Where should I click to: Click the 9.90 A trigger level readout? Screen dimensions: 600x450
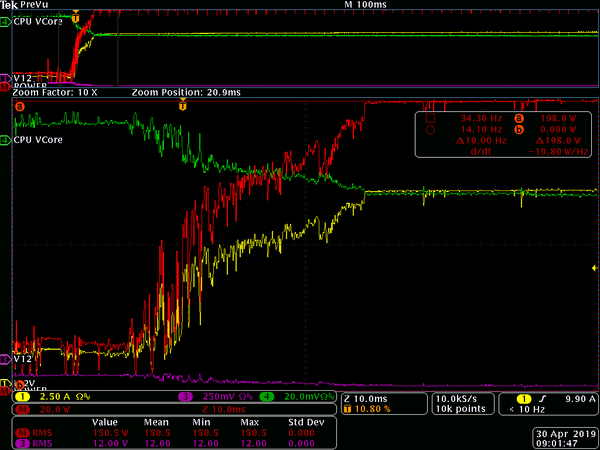pos(580,399)
